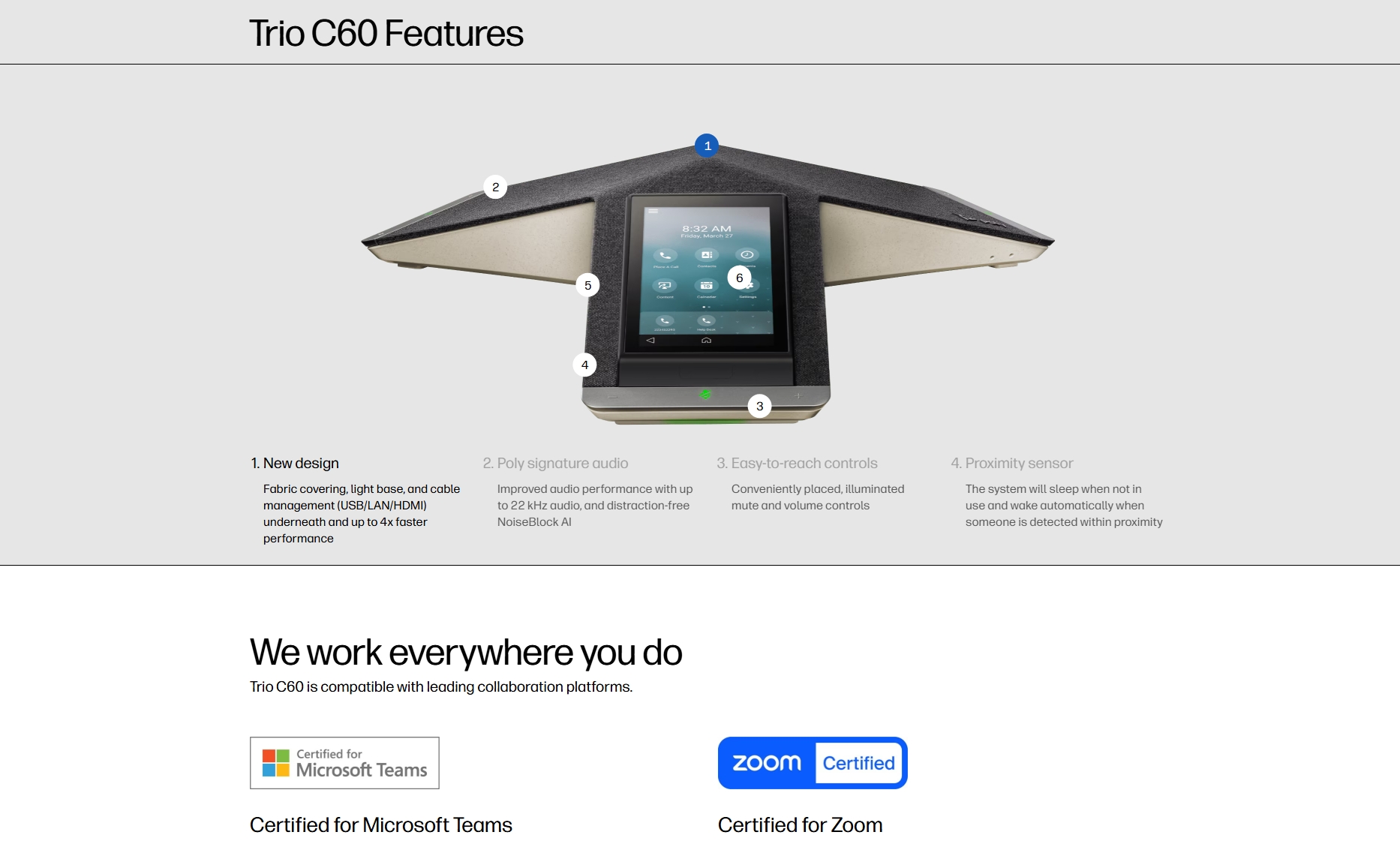Screen dimensions: 1400x862
Task: Select '3. Easy-to-reach controls' feature
Action: pos(797,463)
